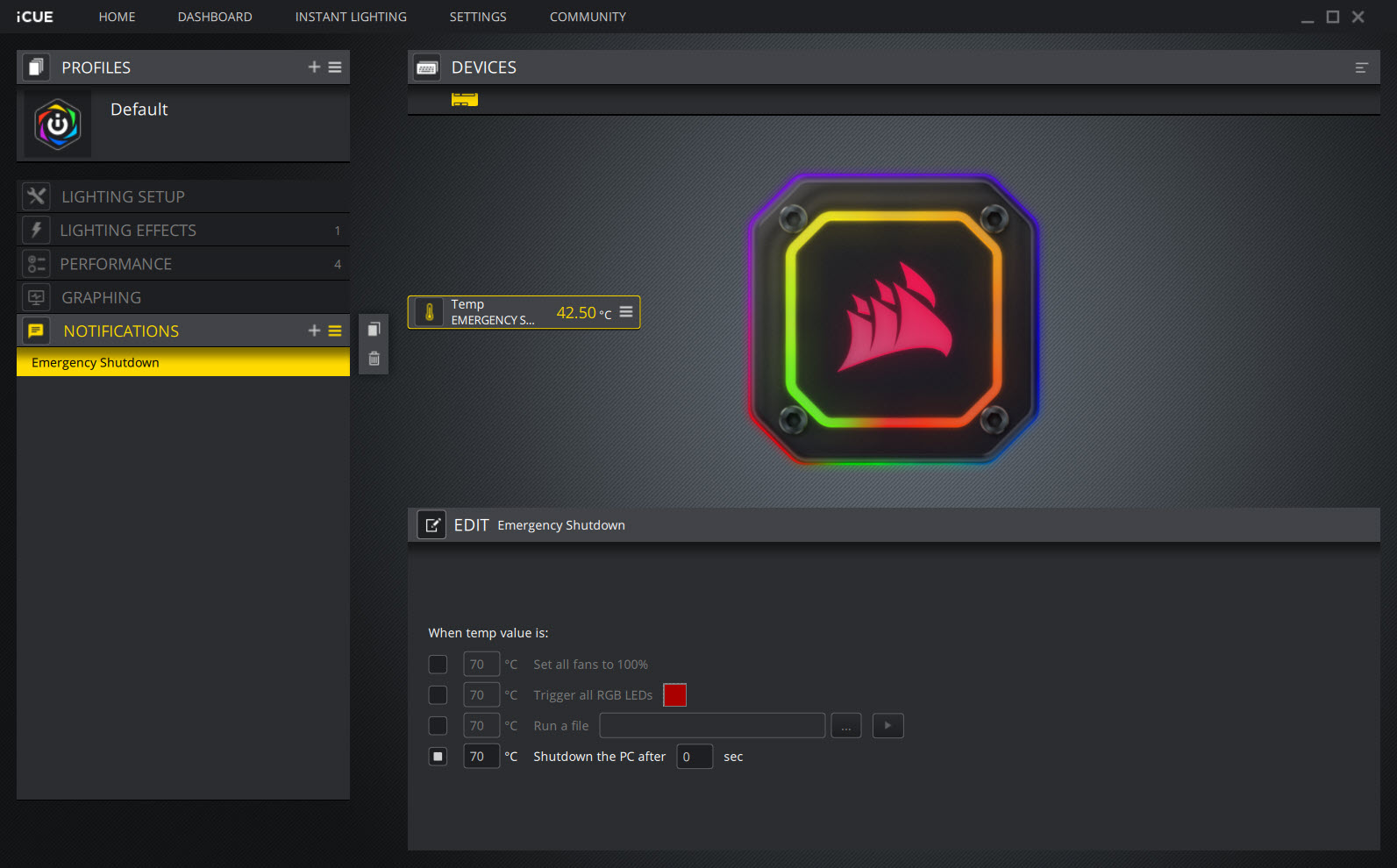Browse for a file with ellipsis button
Image resolution: width=1397 pixels, height=868 pixels.
[x=846, y=726]
